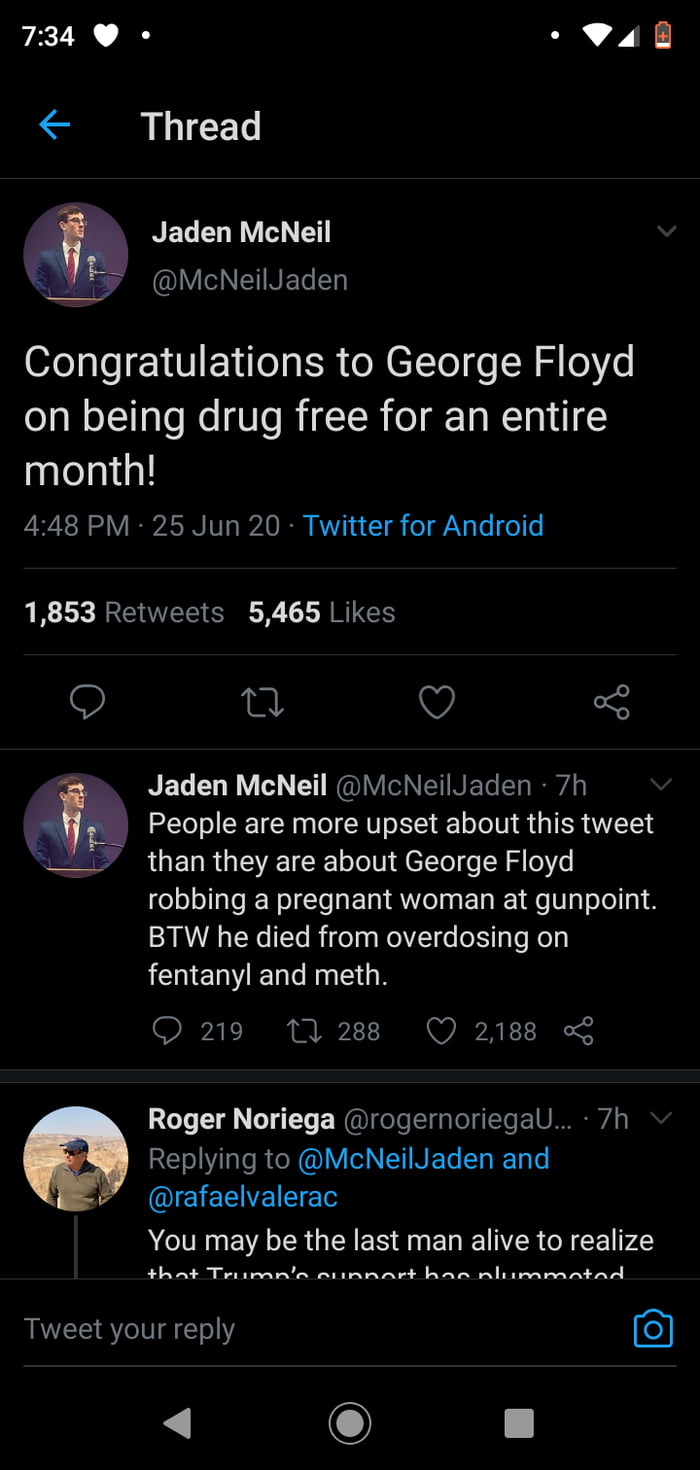Open the dropdown on Jaden McNeil's reply
The image size is (700, 1470).
coord(661,785)
